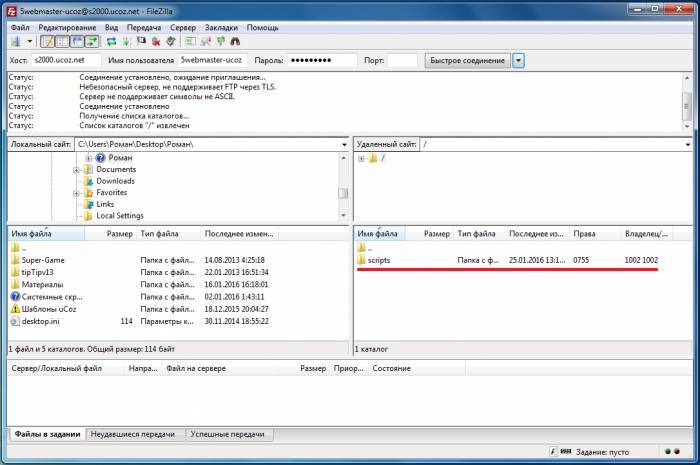Select the Материалы folder icon

coord(16,284)
